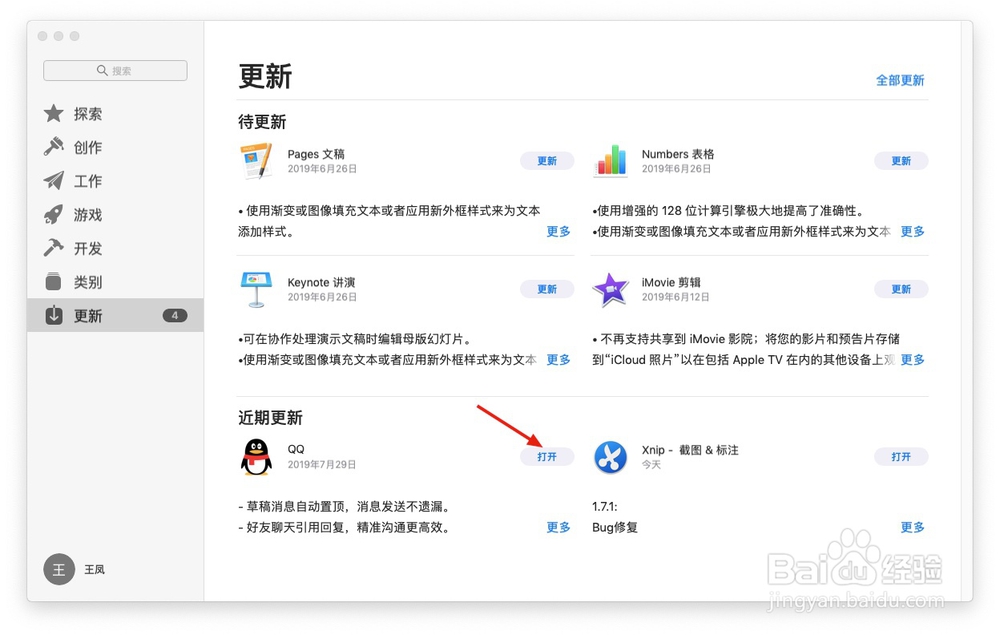Expand 更多 for Pages release notes

559,231
